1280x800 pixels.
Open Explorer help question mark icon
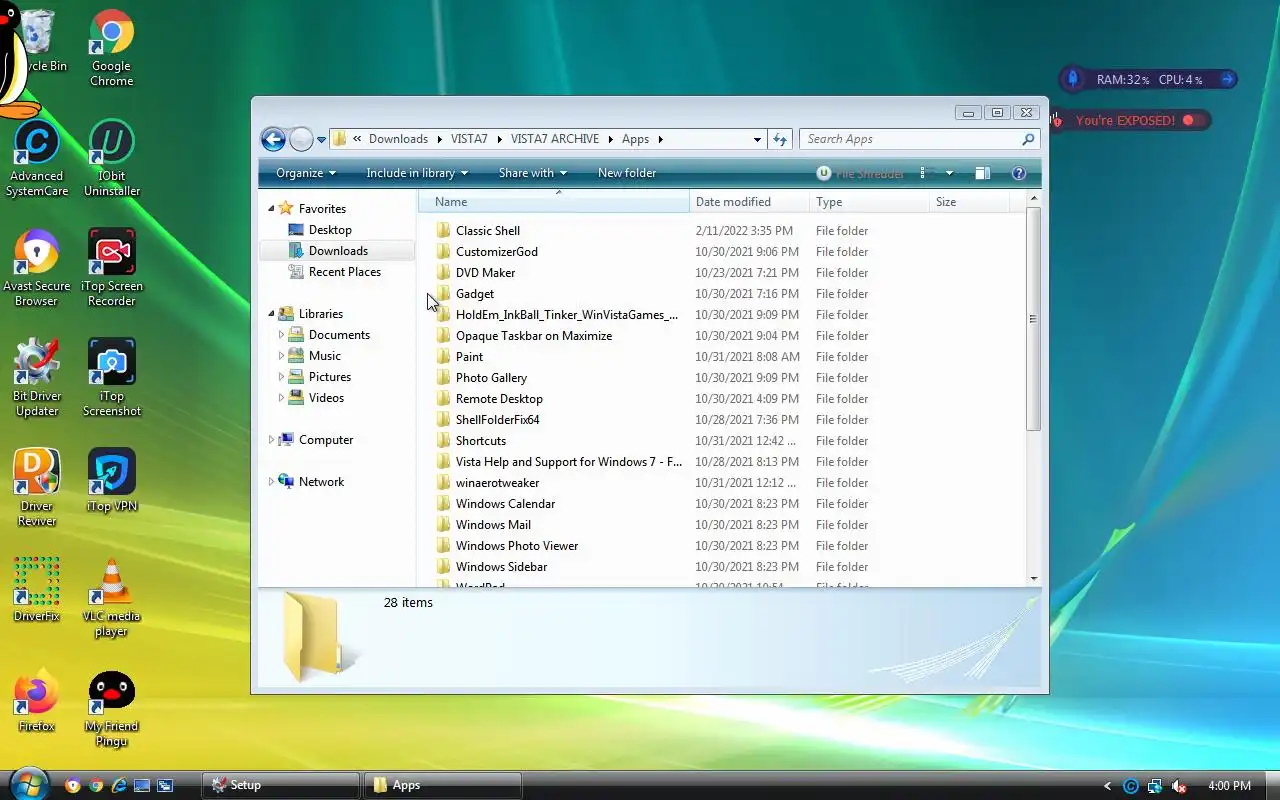(1019, 173)
